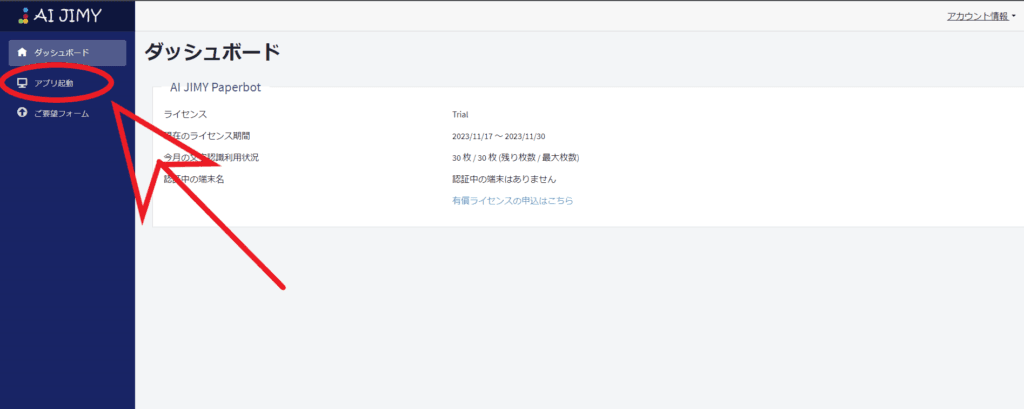Click the large ダッシュボード page heading

212,52
